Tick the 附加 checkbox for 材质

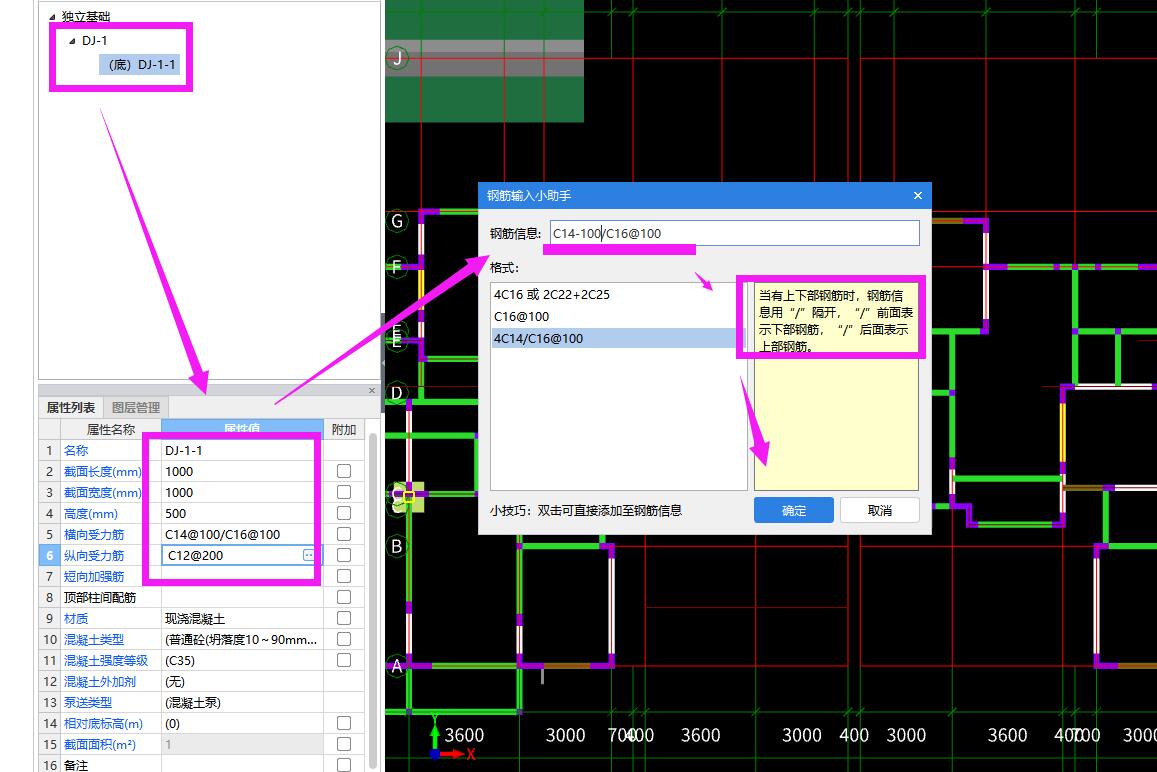344,618
